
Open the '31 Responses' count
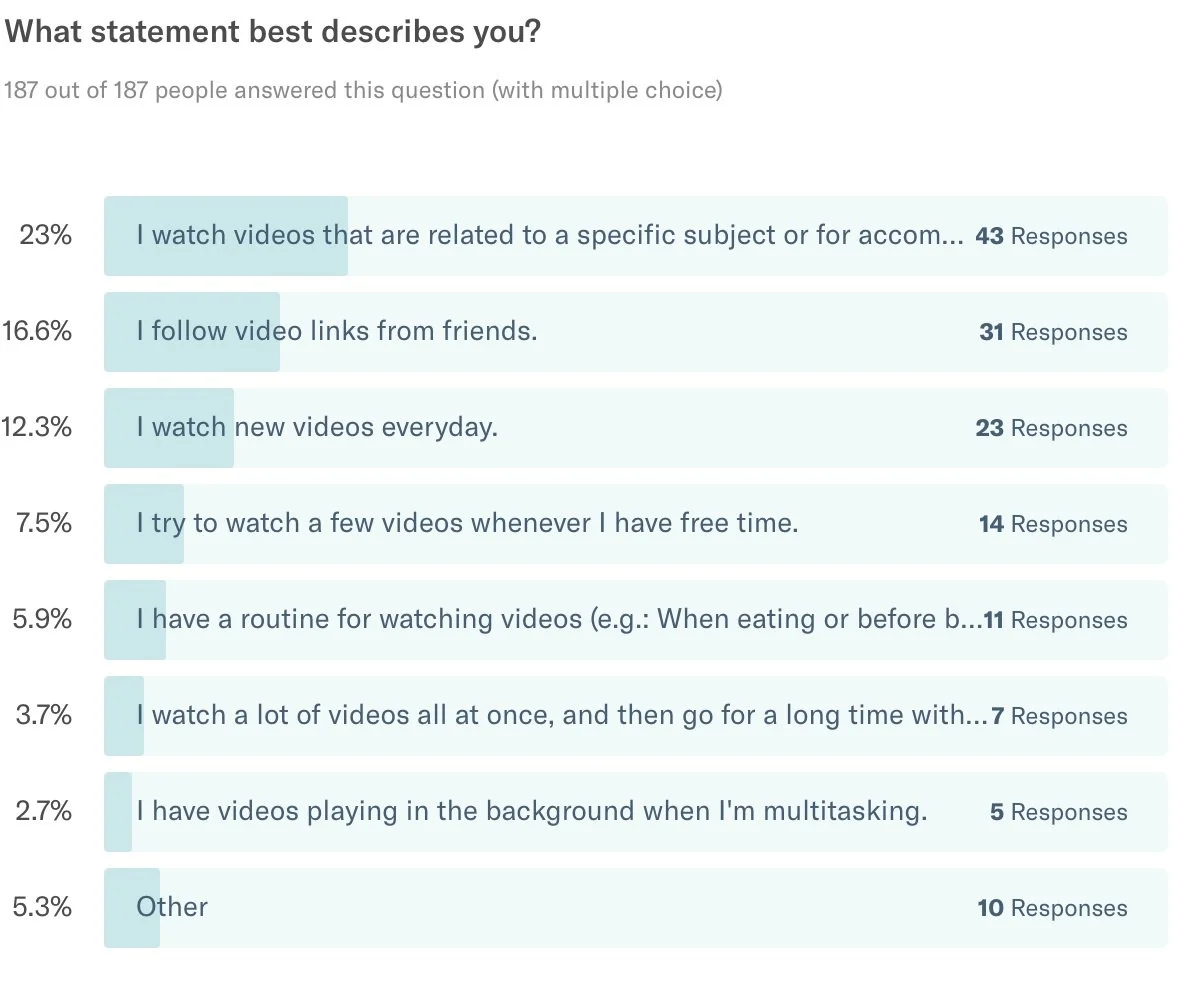(1053, 331)
